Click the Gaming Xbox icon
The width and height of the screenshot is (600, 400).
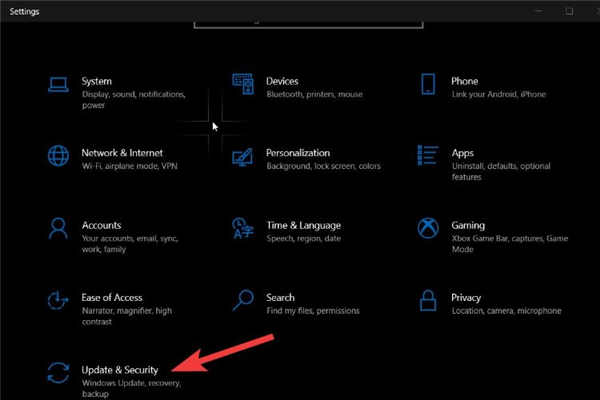click(427, 229)
